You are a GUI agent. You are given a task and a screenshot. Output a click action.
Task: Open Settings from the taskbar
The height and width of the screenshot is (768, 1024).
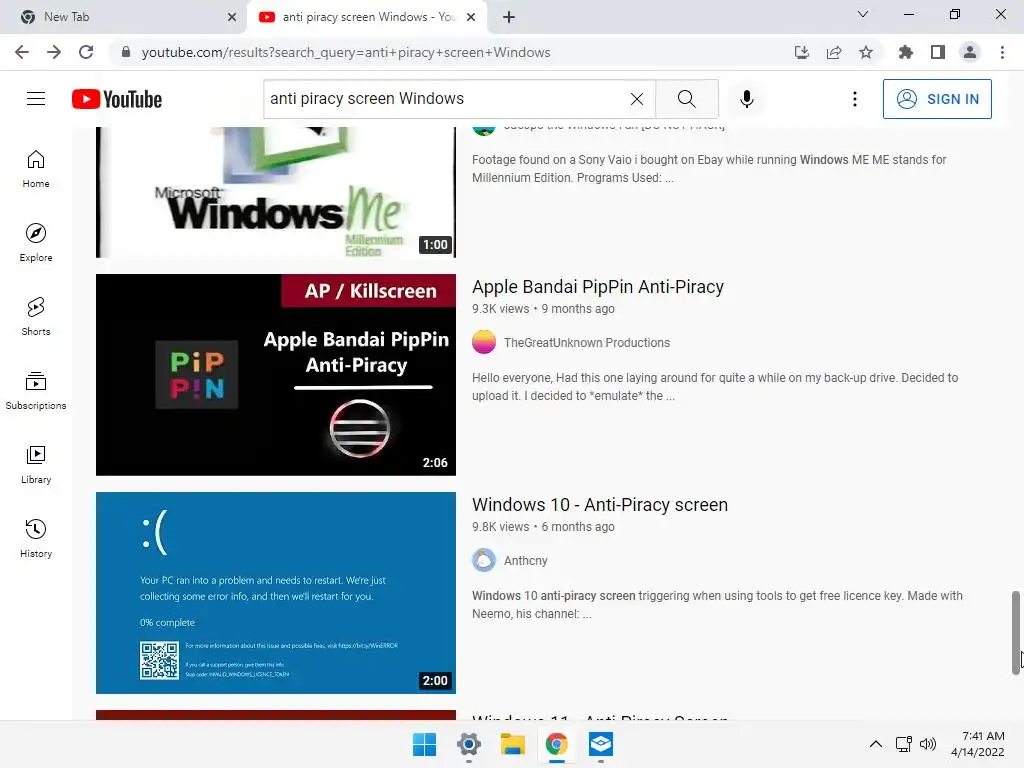[468, 744]
